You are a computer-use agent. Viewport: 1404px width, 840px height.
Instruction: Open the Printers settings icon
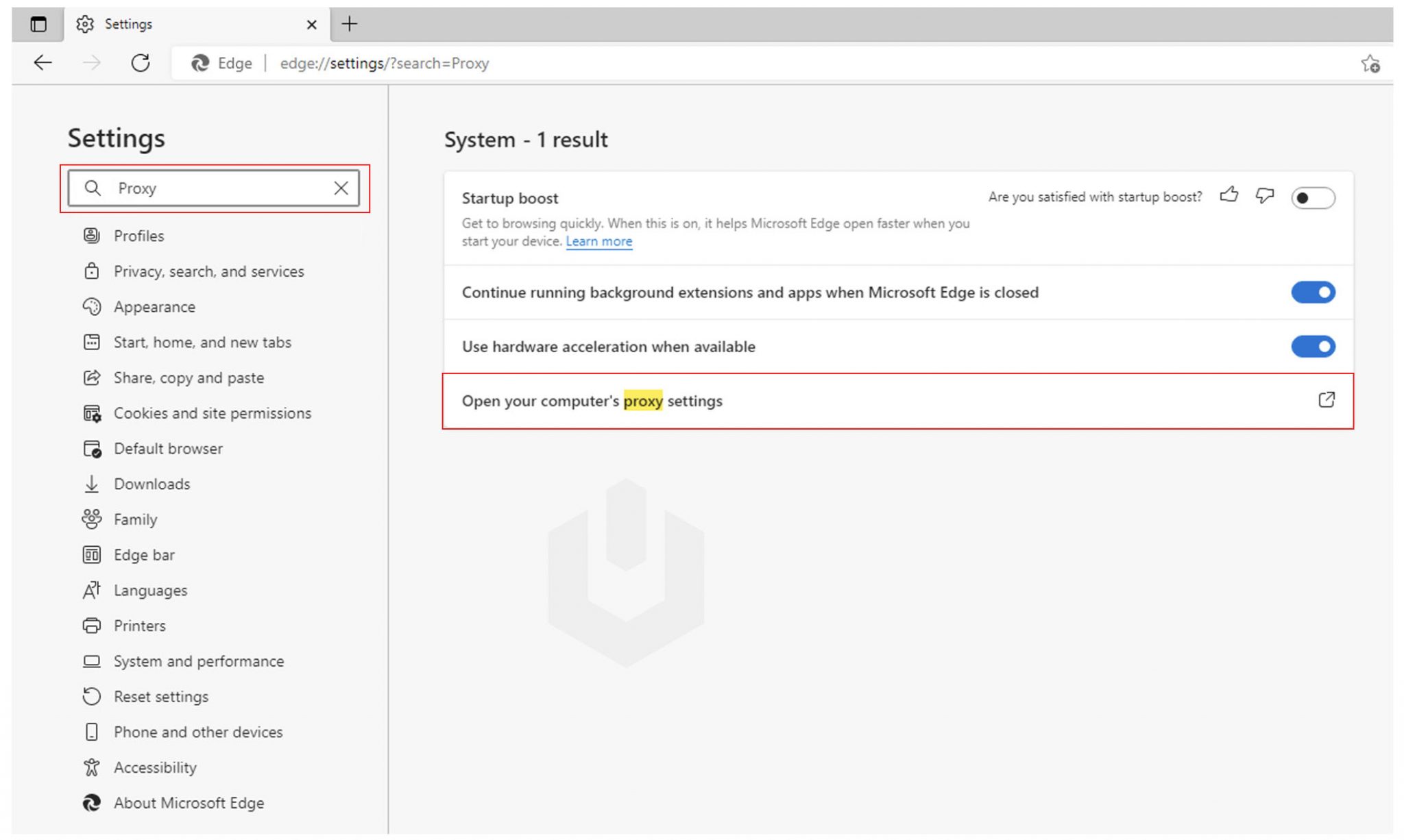click(92, 626)
